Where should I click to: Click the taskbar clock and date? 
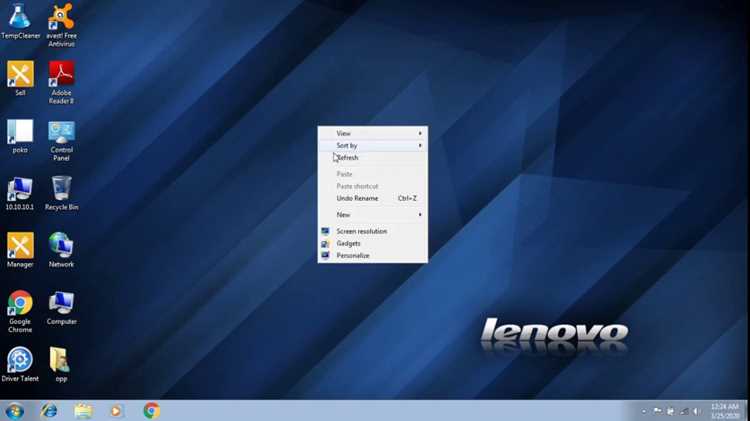725,411
